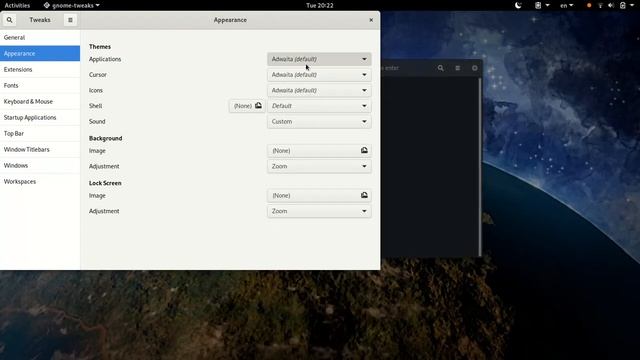This screenshot has width=640, height=360.
Task: Select Top Bar in sidebar
Action: pos(40,133)
